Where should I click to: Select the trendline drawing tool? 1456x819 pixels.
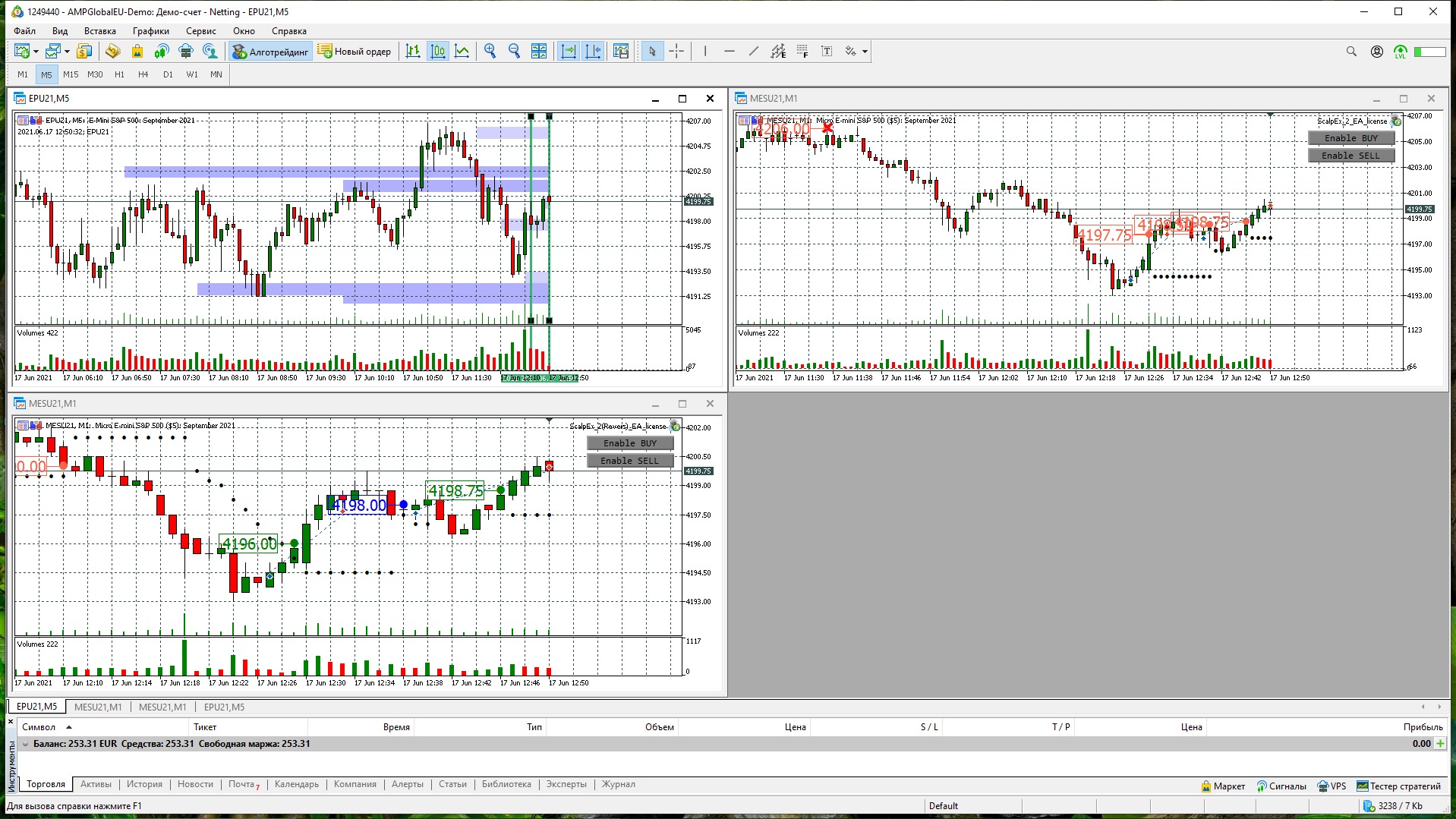[x=754, y=52]
